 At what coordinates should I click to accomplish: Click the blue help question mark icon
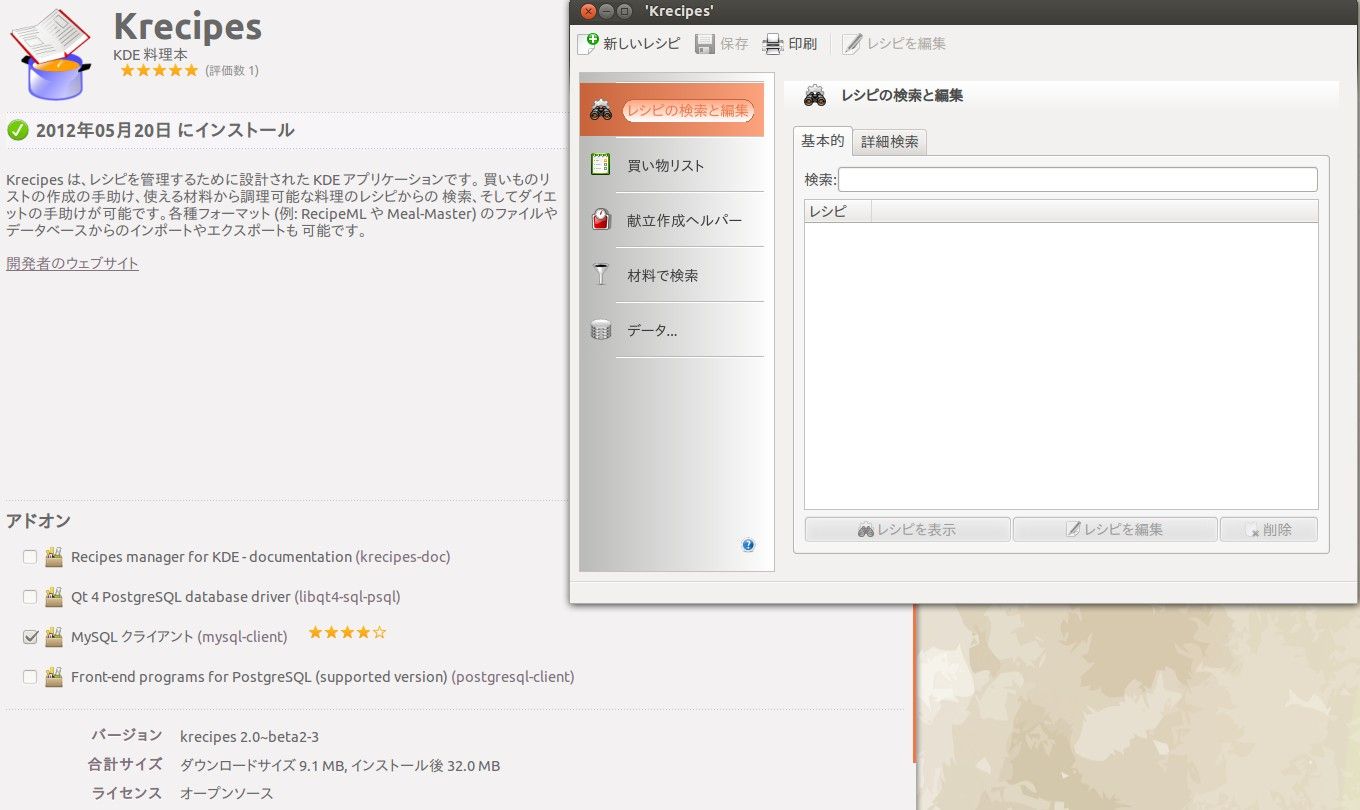748,545
